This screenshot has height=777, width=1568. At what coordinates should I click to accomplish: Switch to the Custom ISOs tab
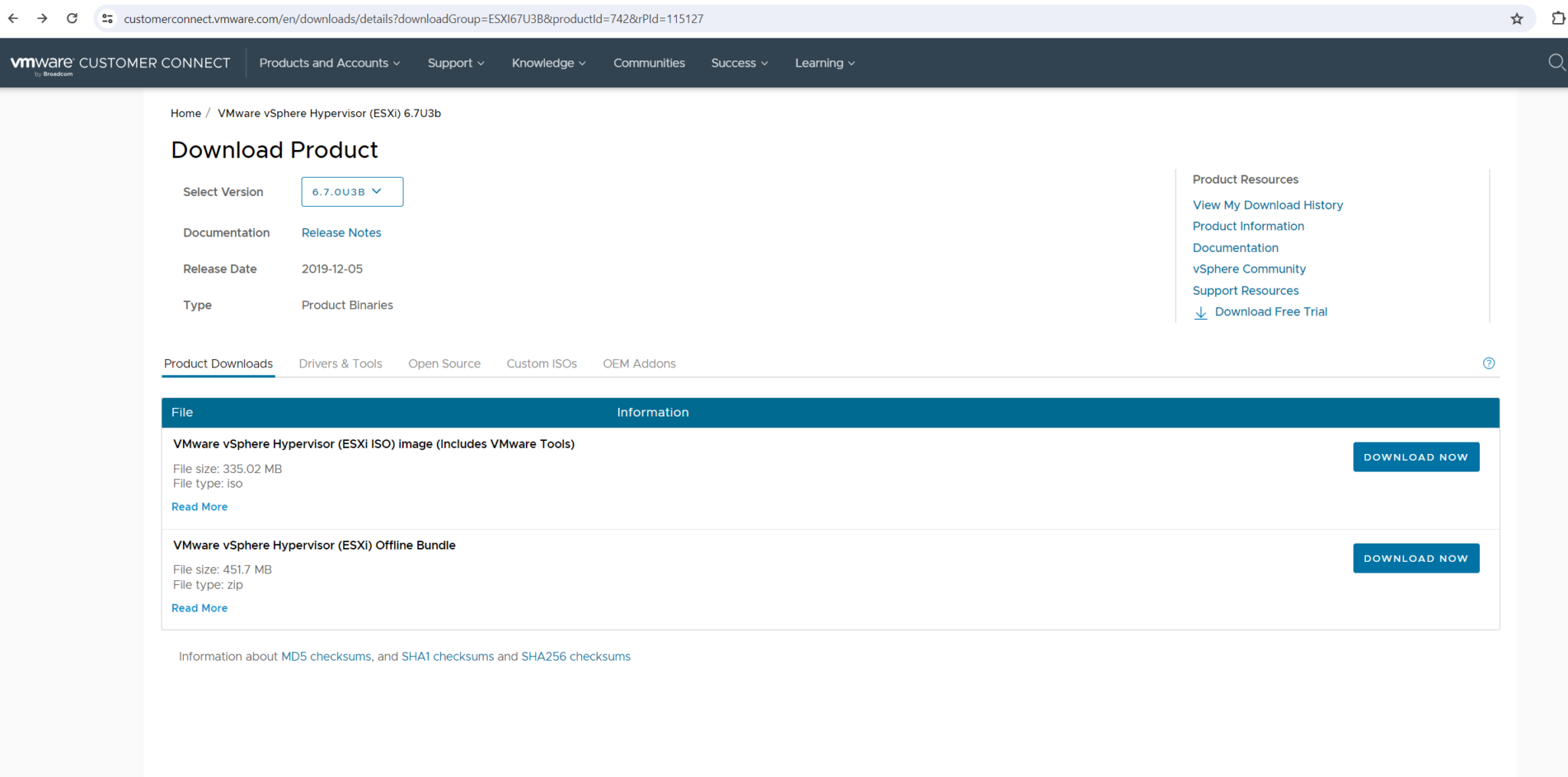[541, 363]
